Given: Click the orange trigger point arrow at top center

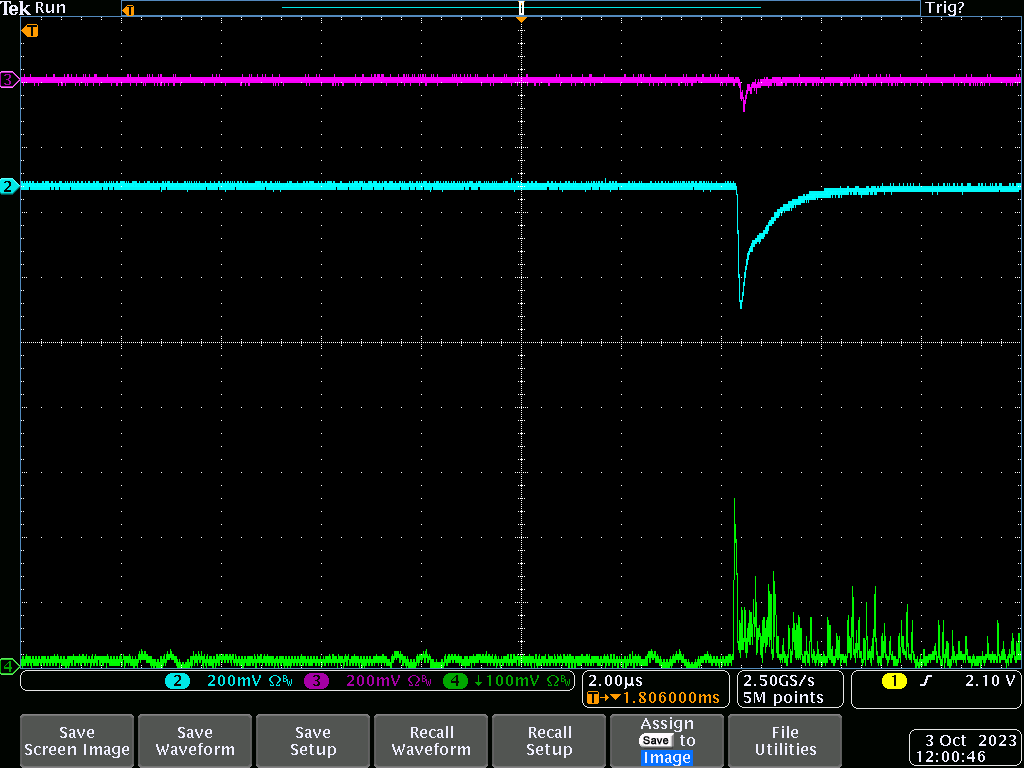Looking at the screenshot, I should click(x=521, y=19).
